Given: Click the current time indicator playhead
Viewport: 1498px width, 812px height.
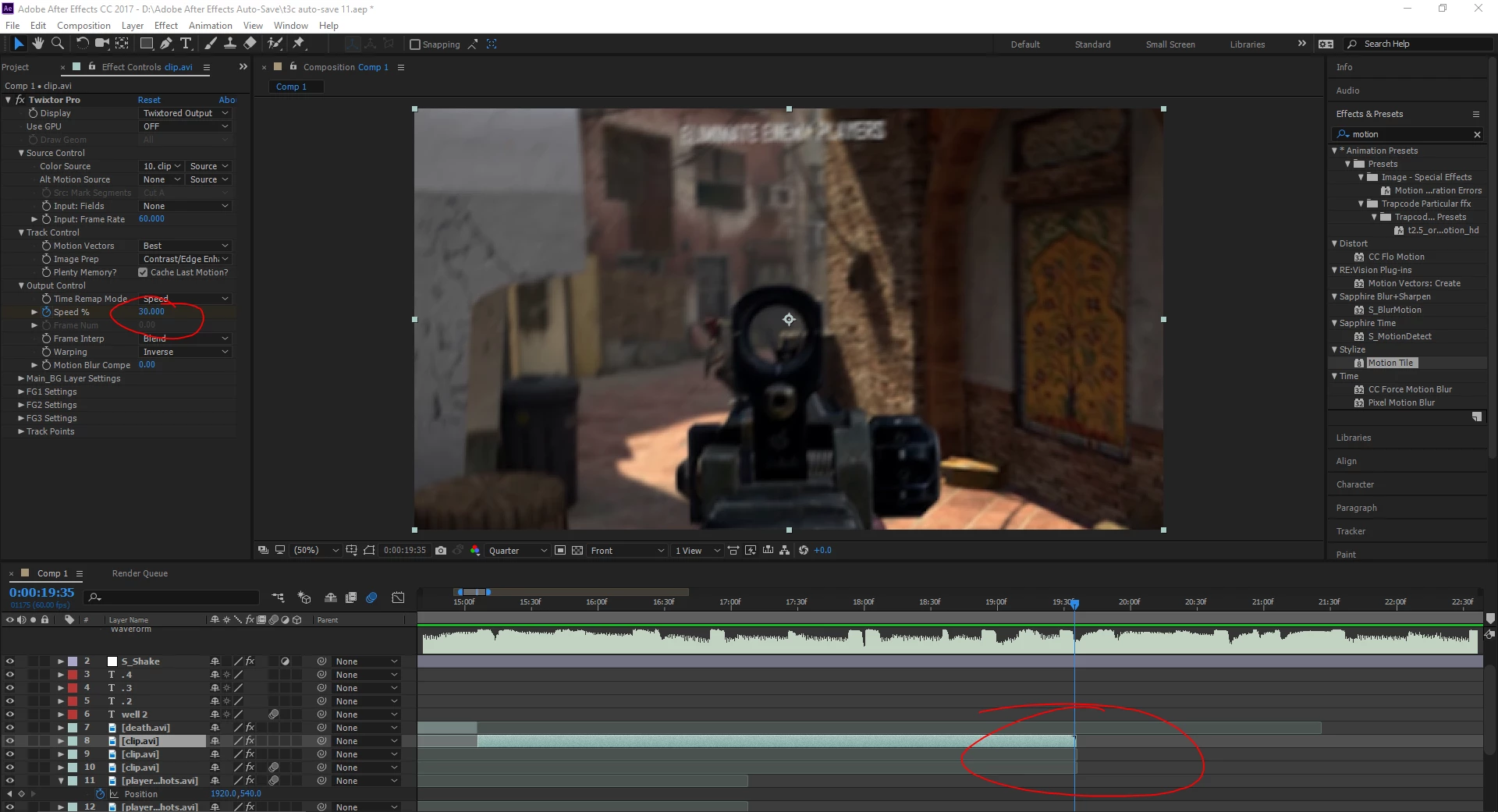Looking at the screenshot, I should click(1074, 604).
